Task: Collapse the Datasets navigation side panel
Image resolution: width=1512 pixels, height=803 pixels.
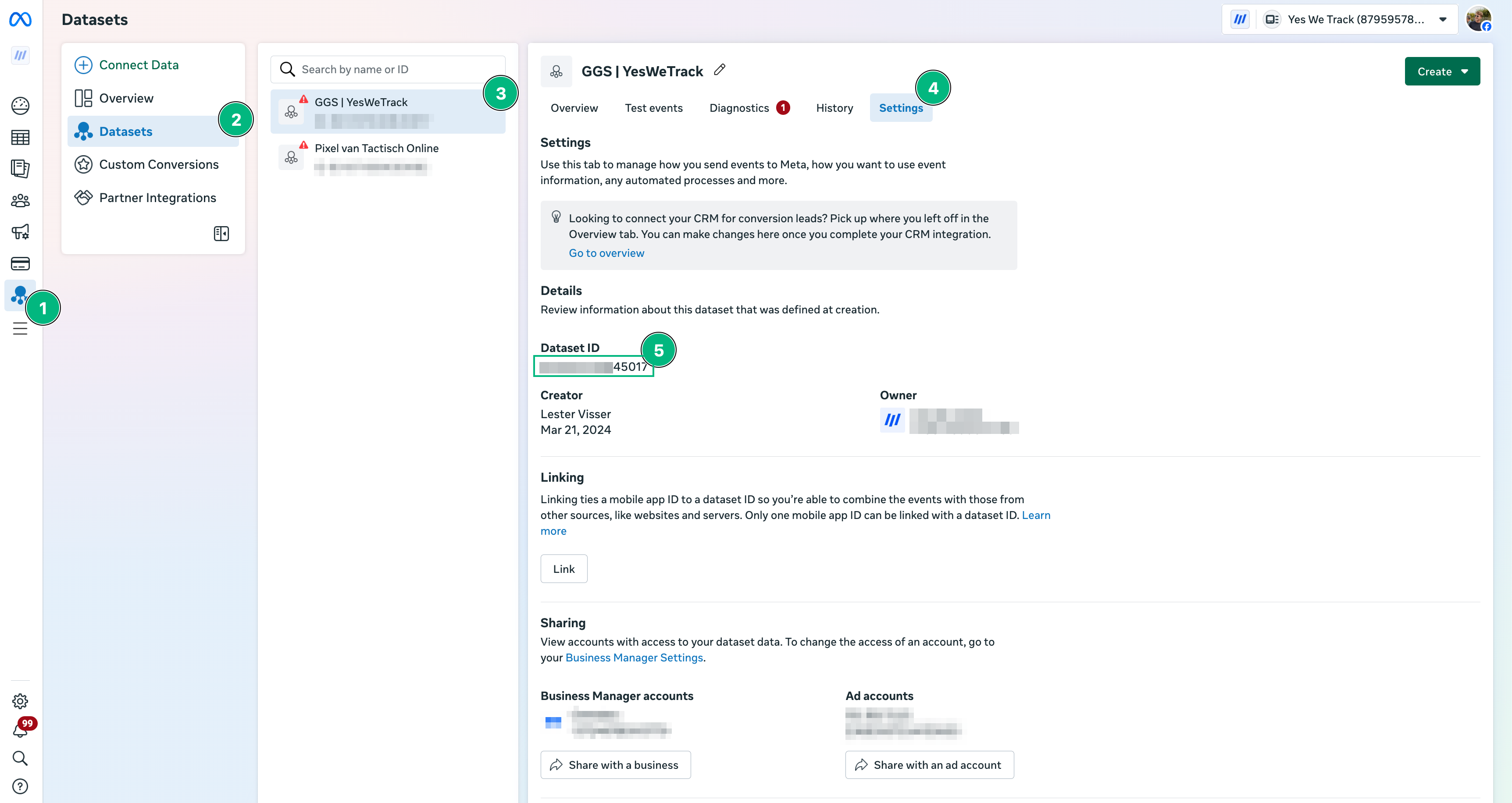Action: (221, 234)
